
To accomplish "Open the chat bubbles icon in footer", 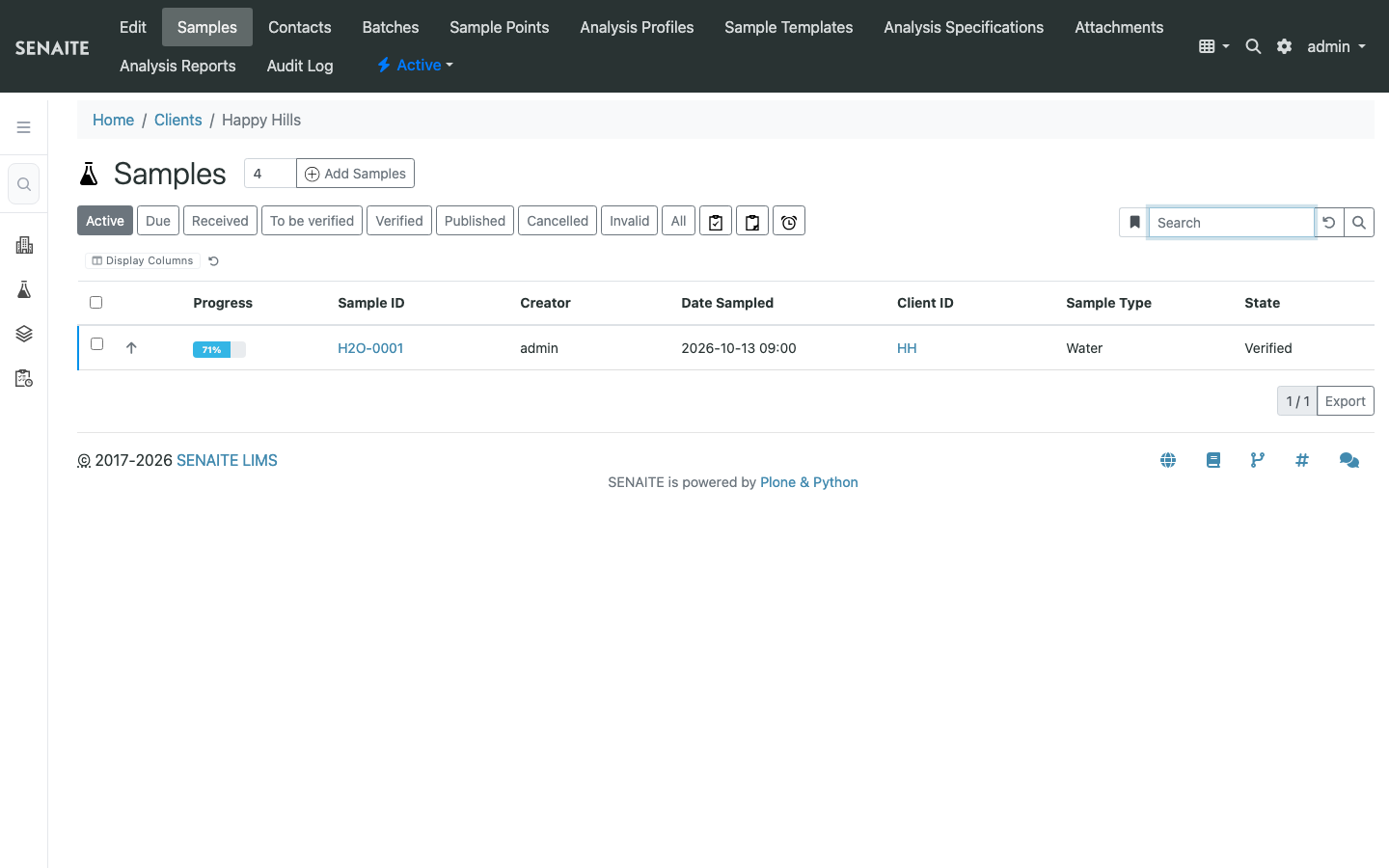I will tap(1349, 460).
